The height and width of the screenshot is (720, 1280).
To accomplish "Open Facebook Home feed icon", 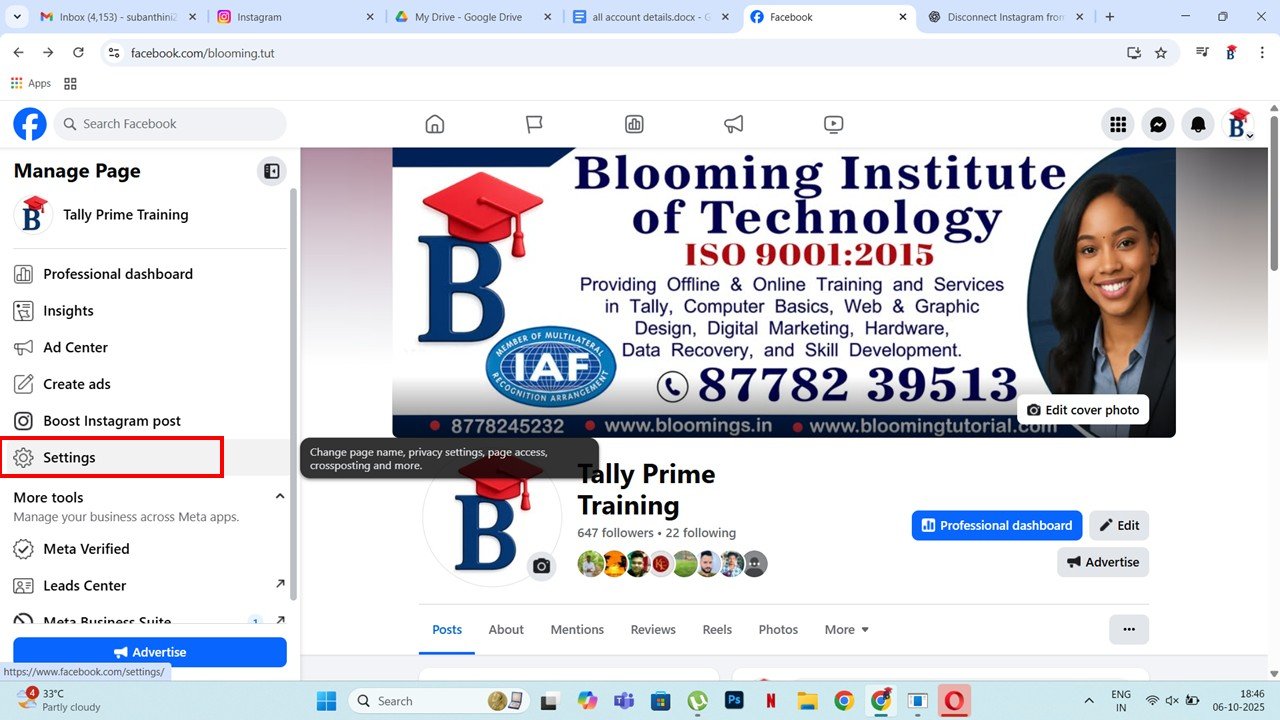I will pyautogui.click(x=434, y=124).
